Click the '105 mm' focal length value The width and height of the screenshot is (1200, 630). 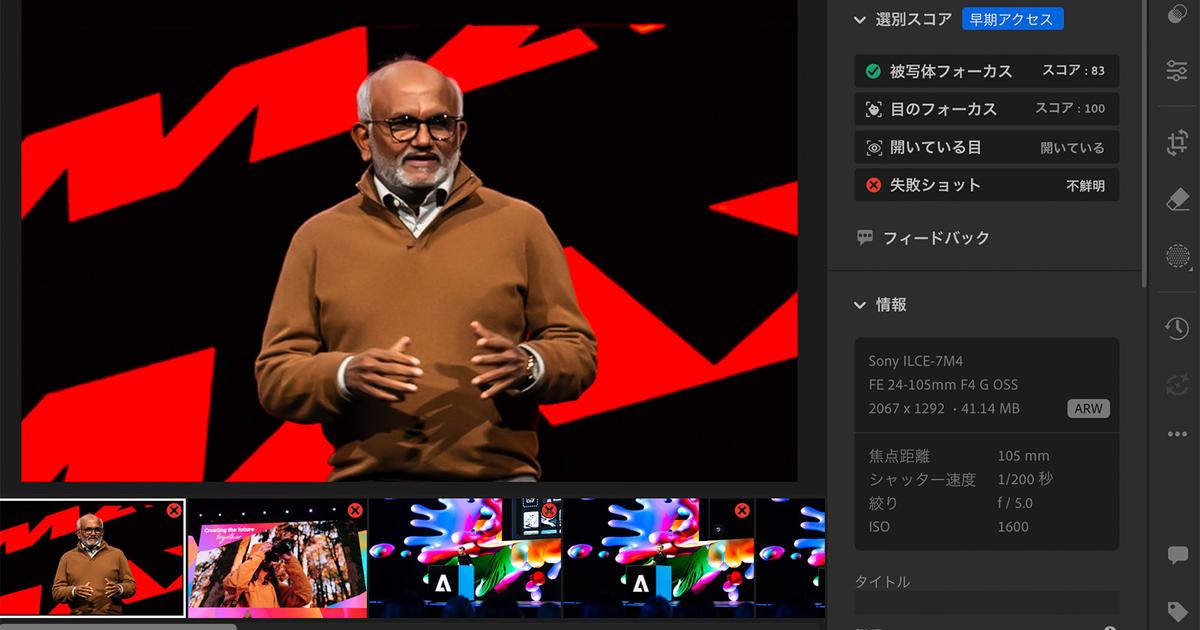click(1023, 456)
